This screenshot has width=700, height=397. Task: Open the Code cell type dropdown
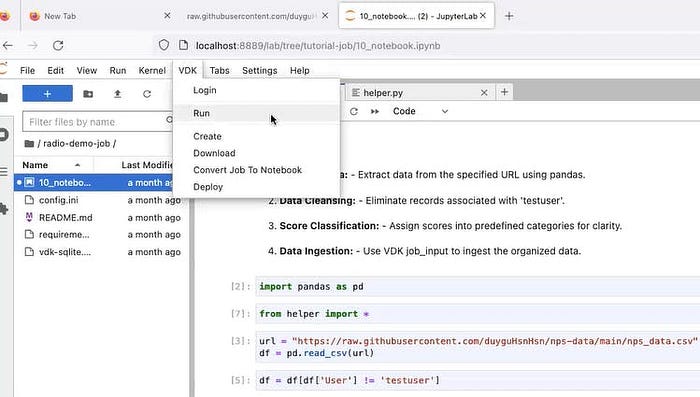pyautogui.click(x=420, y=111)
